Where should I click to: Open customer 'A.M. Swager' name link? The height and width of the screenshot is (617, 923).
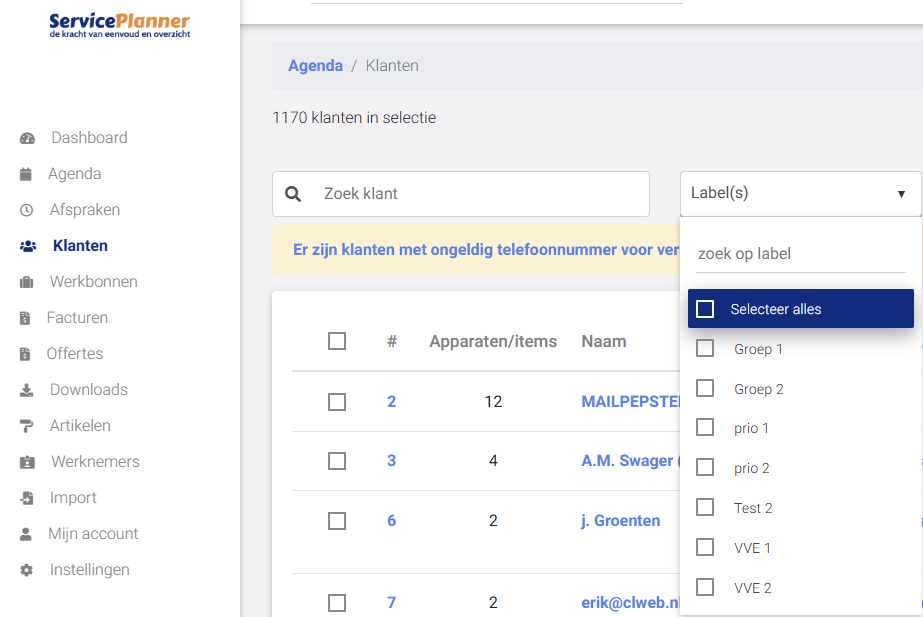(628, 461)
